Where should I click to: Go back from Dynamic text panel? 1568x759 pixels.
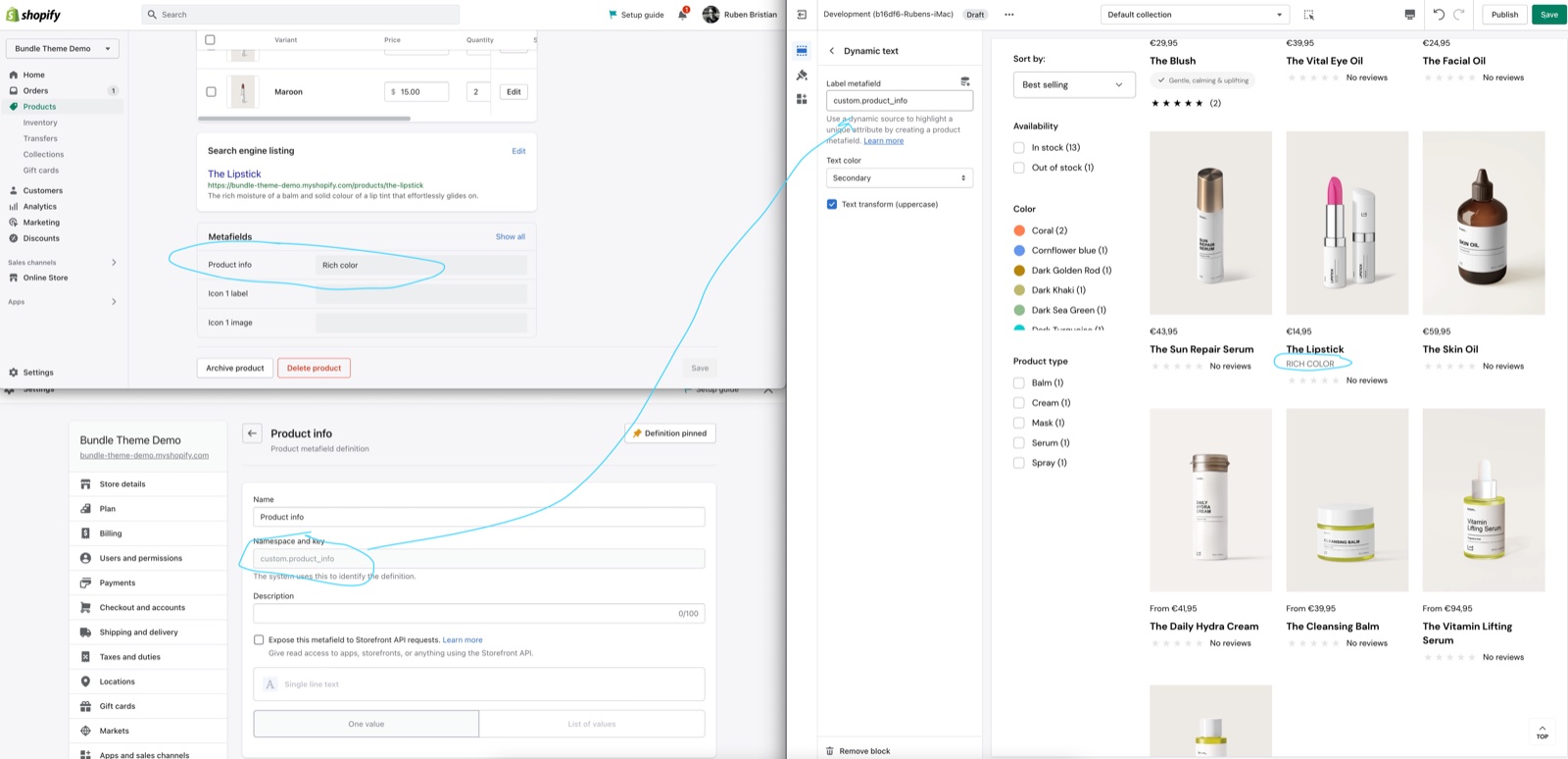coord(832,51)
